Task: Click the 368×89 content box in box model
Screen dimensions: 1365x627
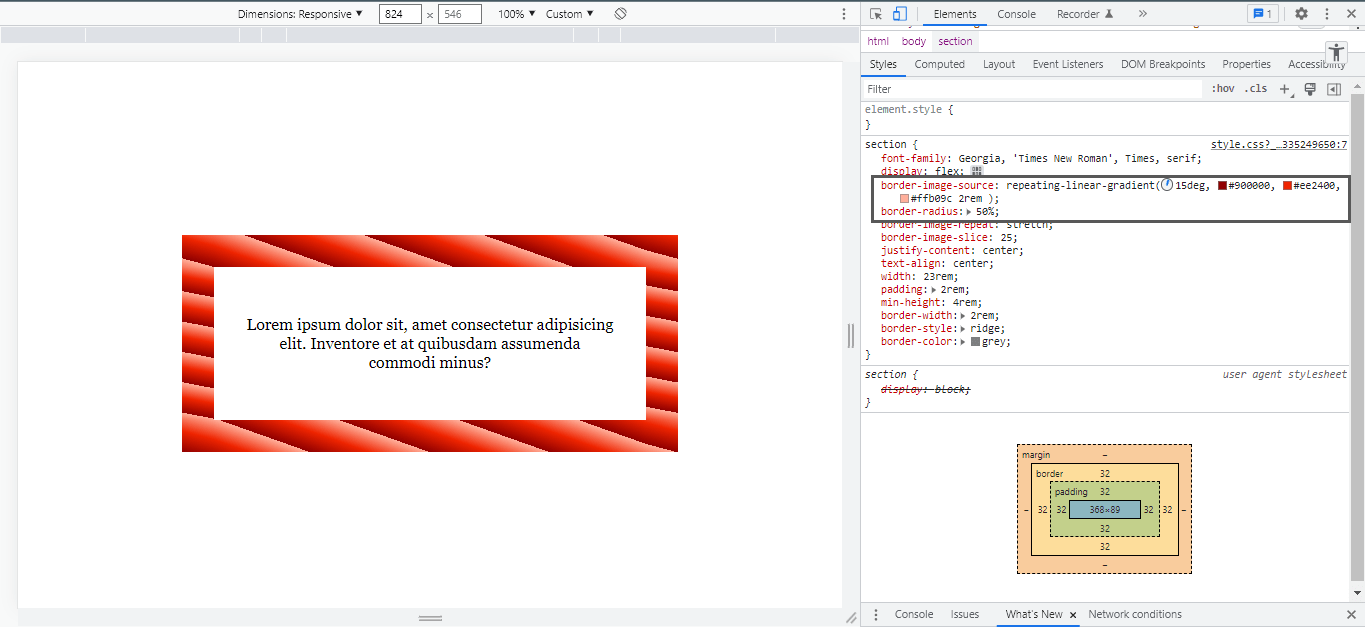Action: pyautogui.click(x=1104, y=510)
